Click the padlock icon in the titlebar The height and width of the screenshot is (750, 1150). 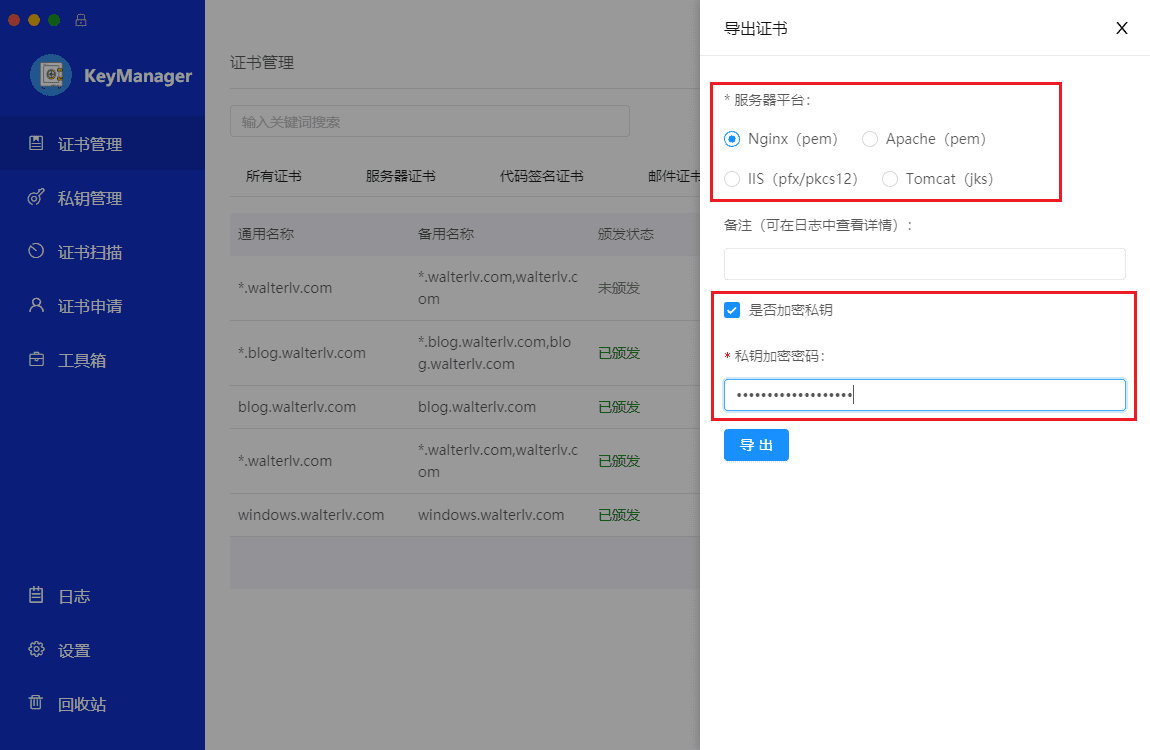[80, 18]
